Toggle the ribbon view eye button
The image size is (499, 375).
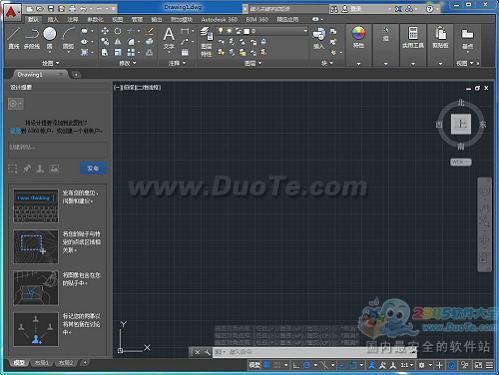coord(316,19)
